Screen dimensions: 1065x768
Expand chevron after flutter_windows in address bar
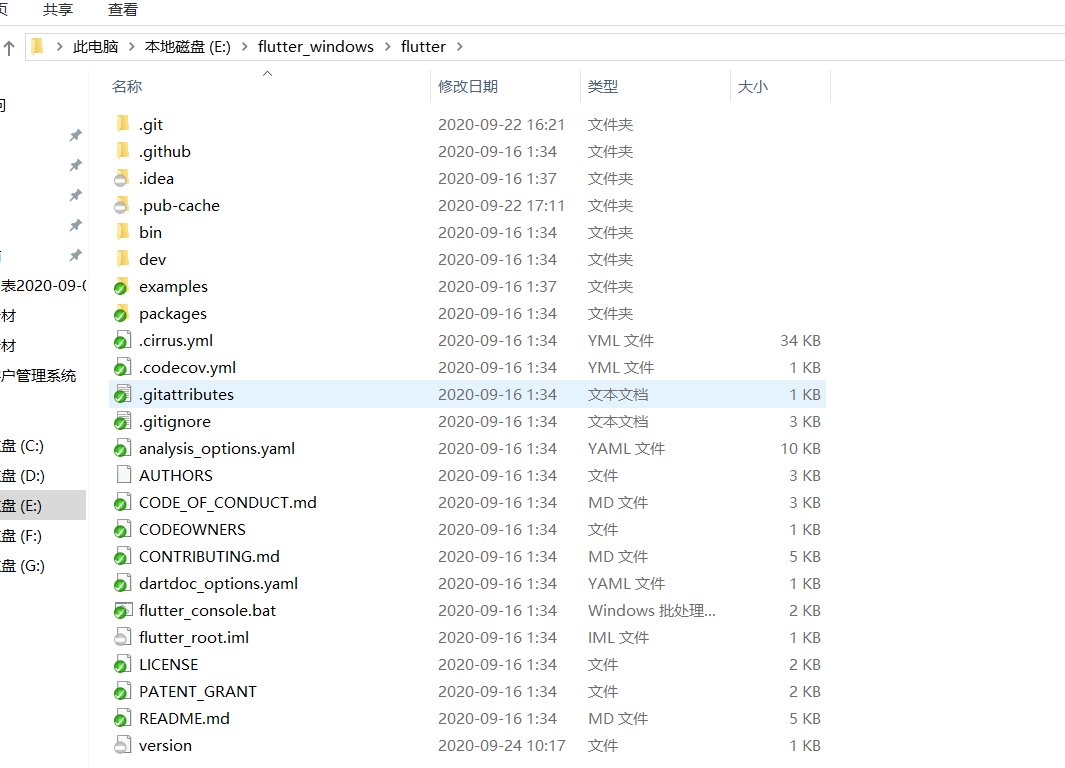(388, 46)
